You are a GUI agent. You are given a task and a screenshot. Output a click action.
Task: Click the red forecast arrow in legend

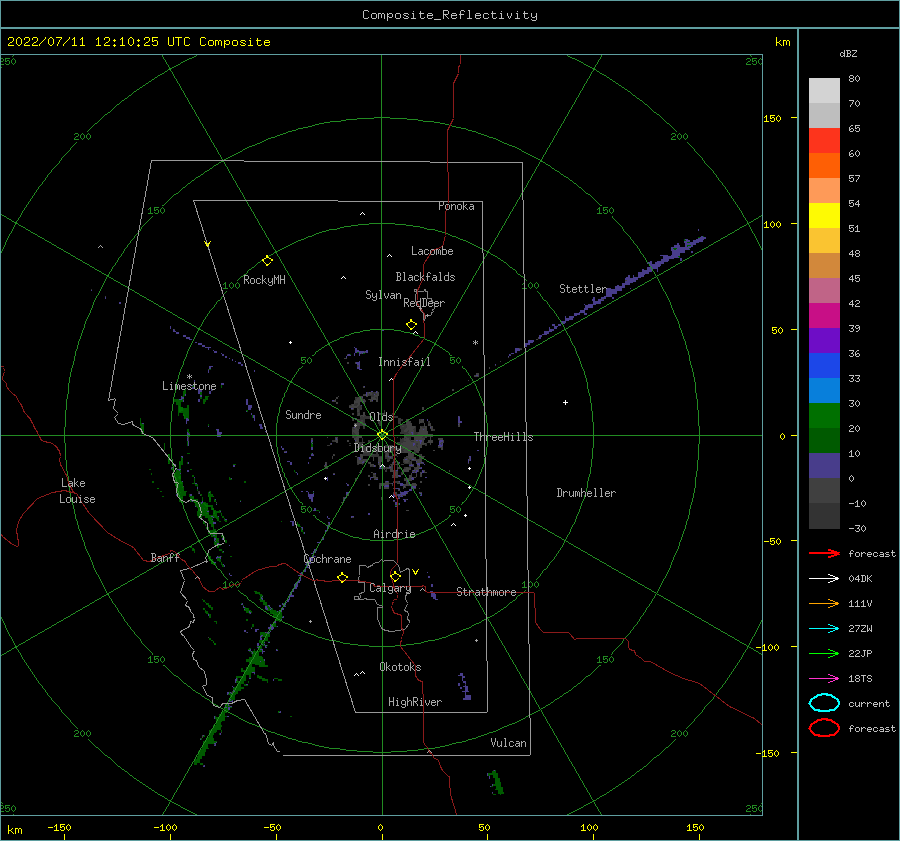pyautogui.click(x=824, y=553)
